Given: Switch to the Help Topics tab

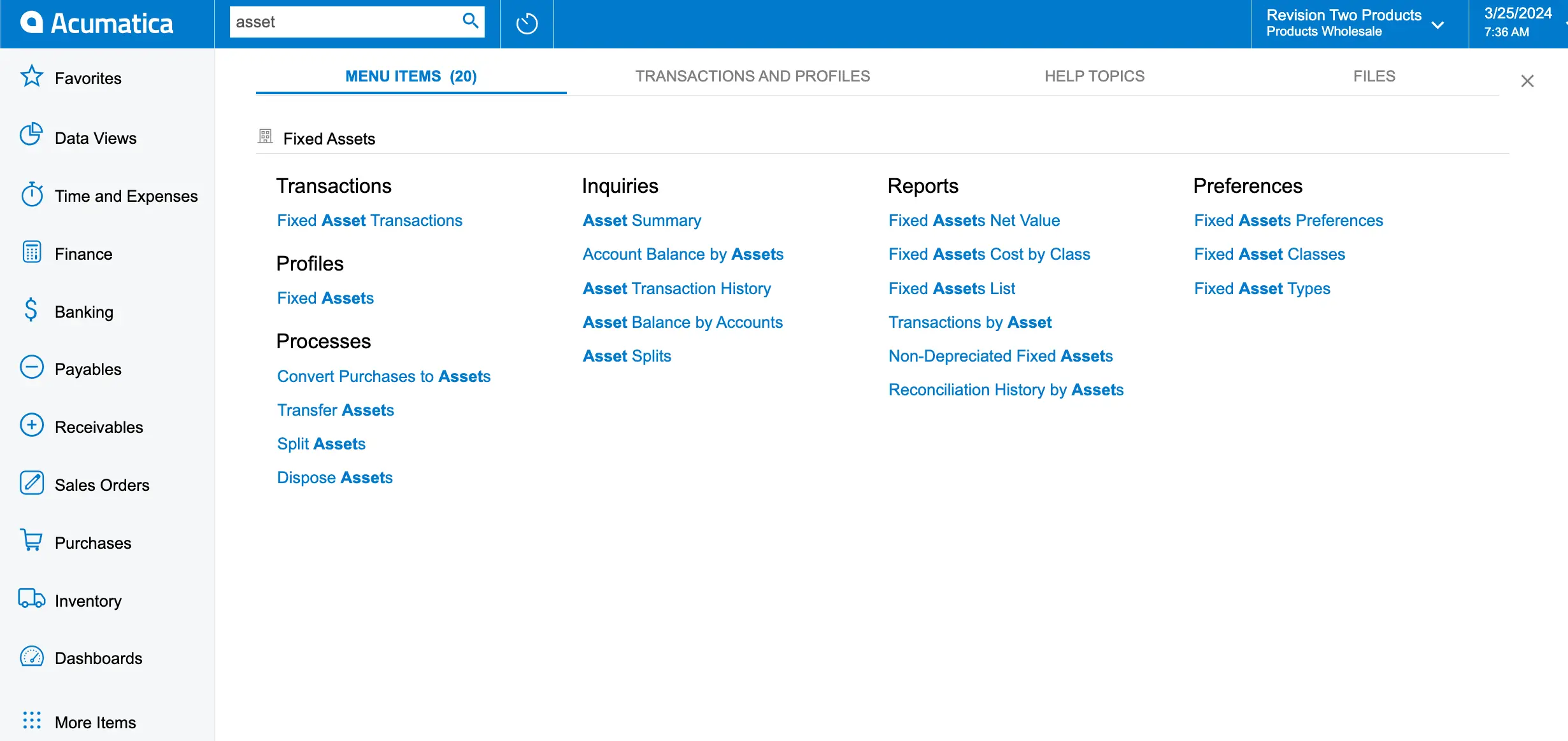Looking at the screenshot, I should (1094, 76).
